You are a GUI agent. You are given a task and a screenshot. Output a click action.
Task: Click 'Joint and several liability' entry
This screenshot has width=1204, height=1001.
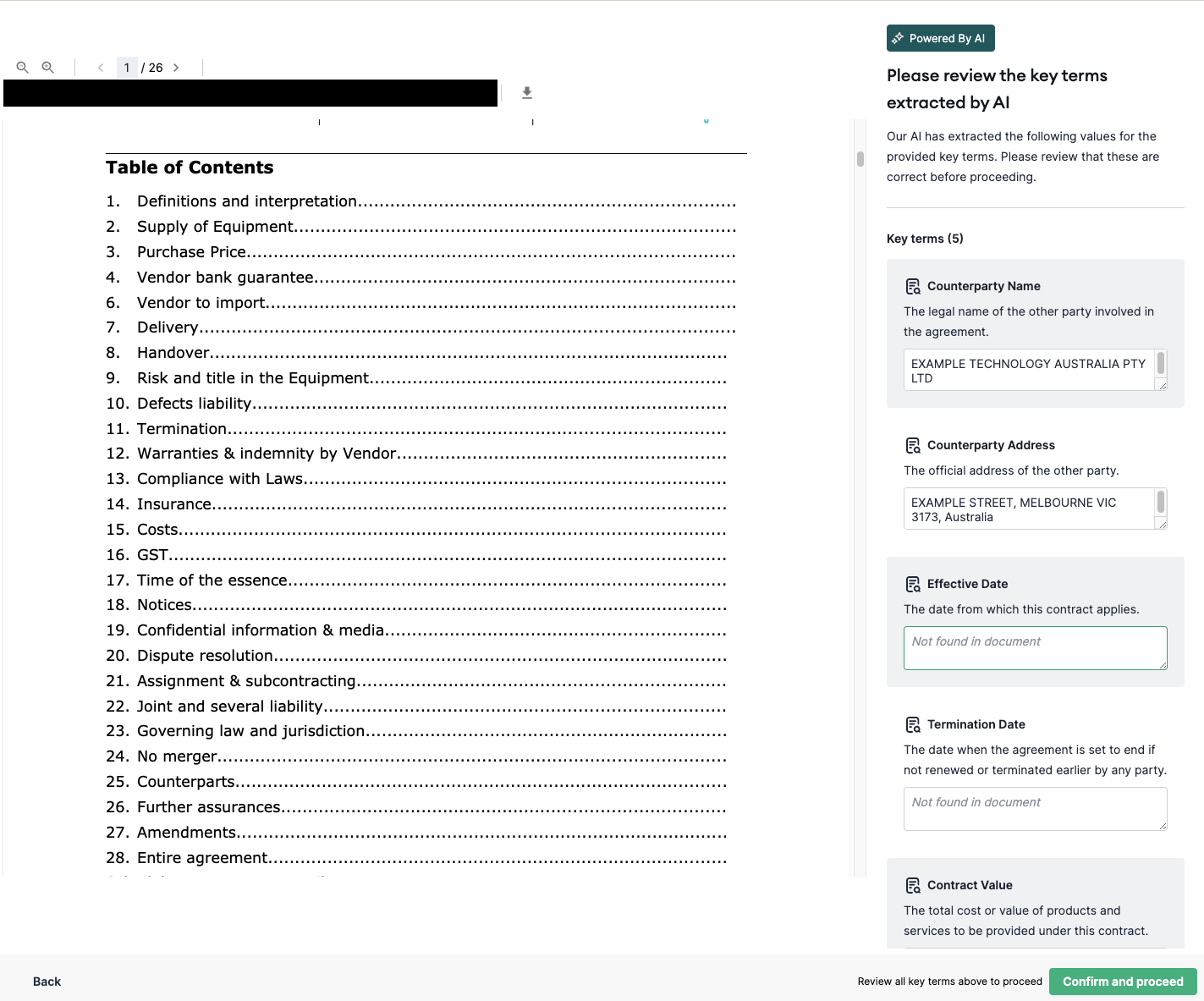click(x=416, y=707)
